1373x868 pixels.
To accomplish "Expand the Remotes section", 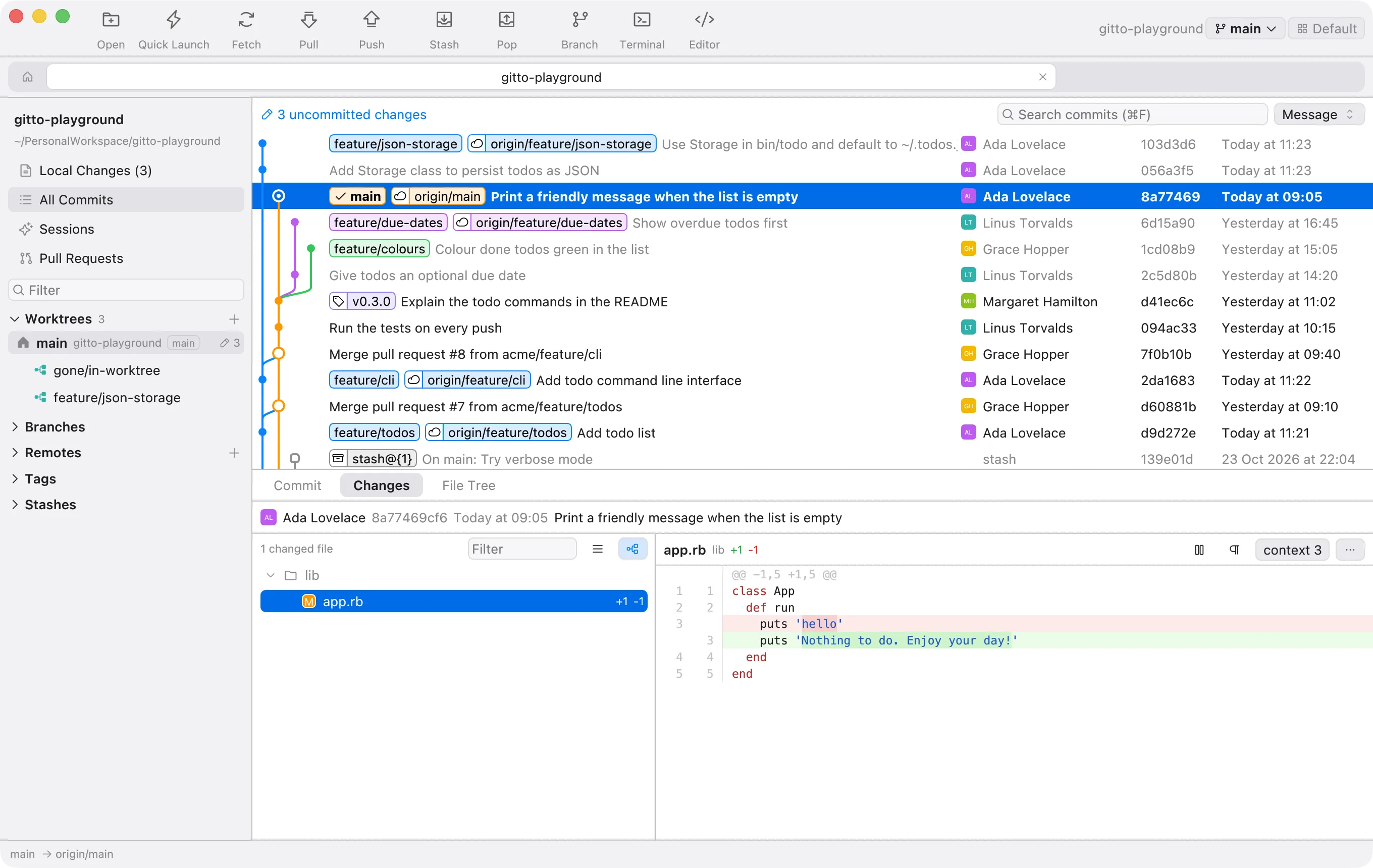I will [15, 453].
